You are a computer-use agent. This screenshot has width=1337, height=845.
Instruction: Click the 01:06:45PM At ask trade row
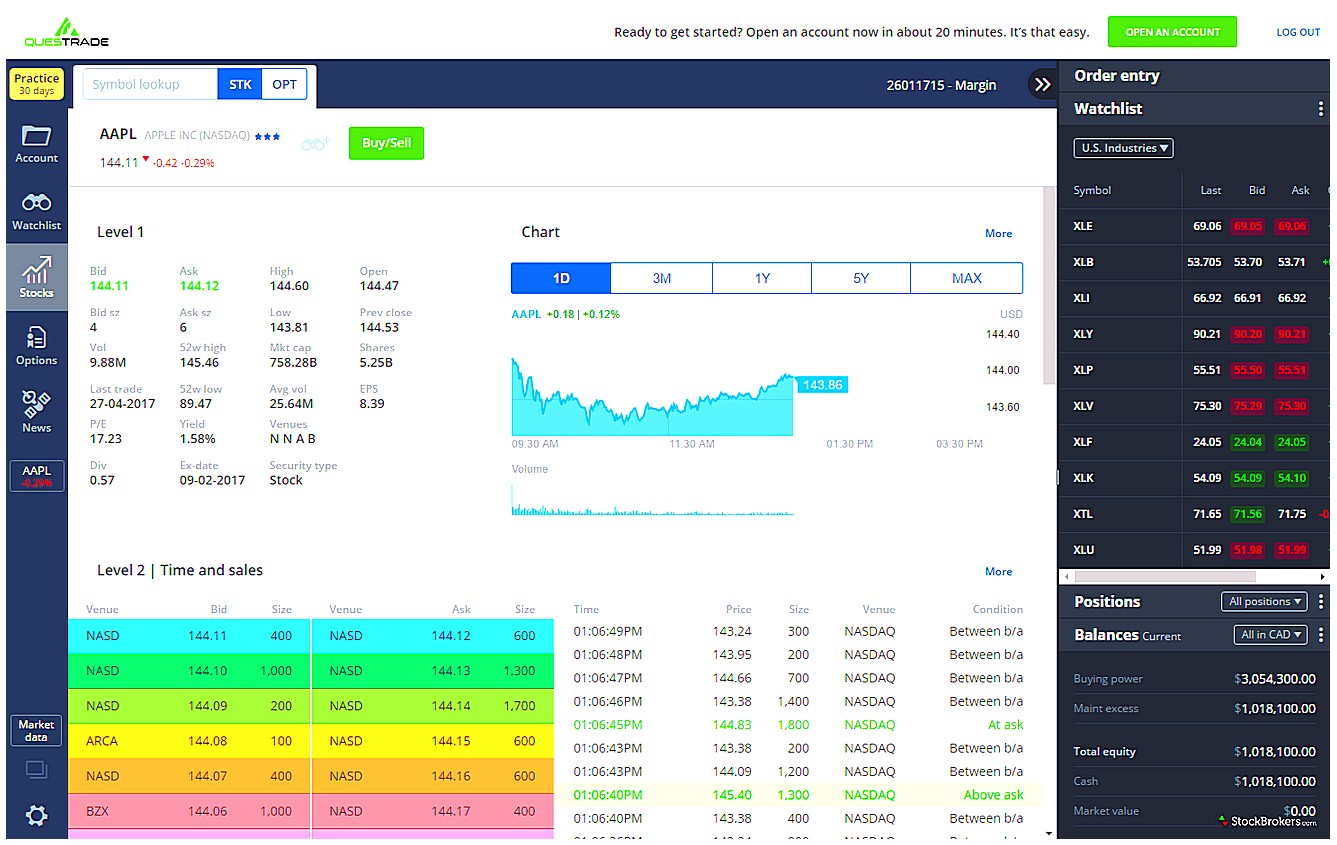798,725
